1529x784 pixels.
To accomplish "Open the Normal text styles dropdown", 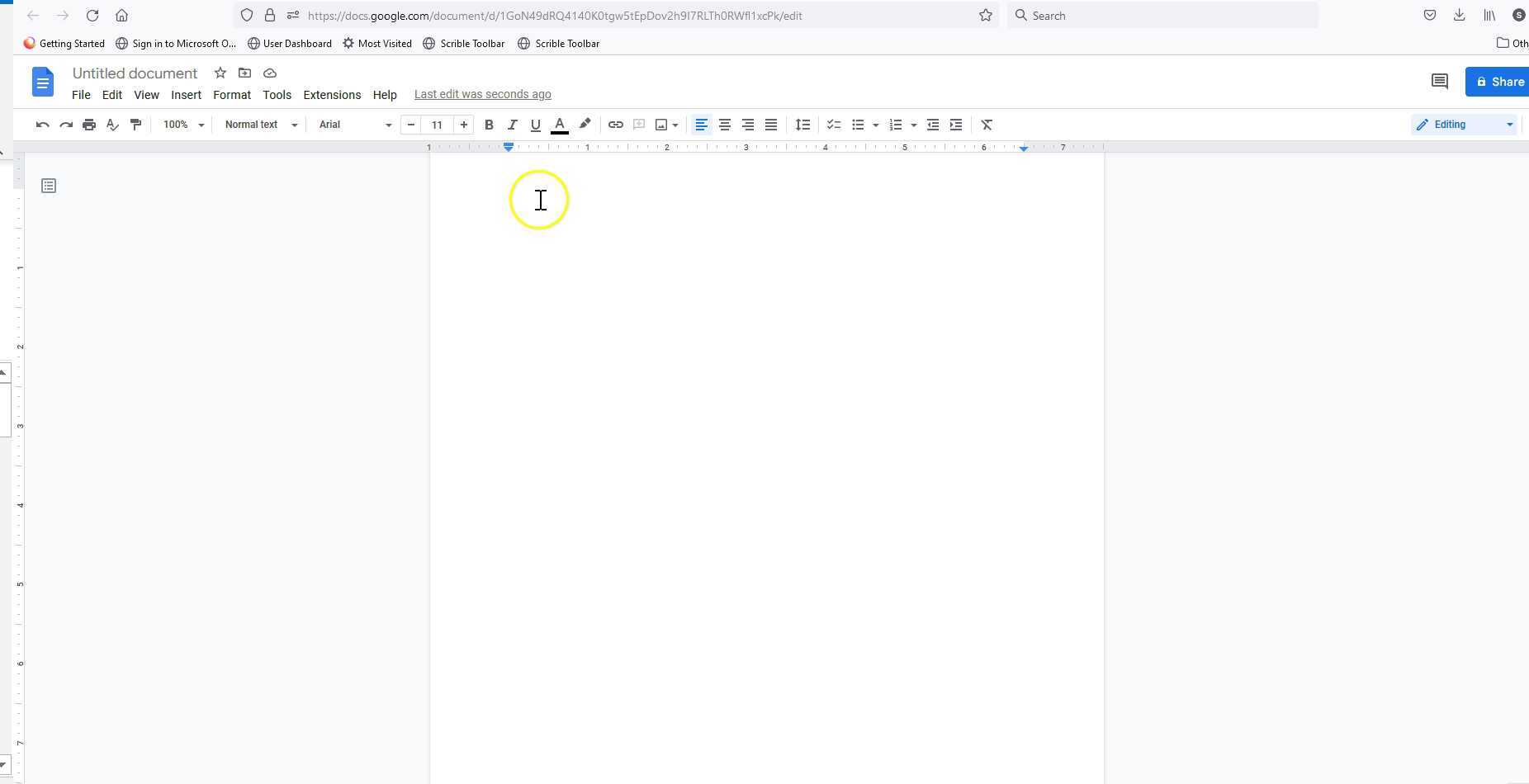I will coord(261,125).
